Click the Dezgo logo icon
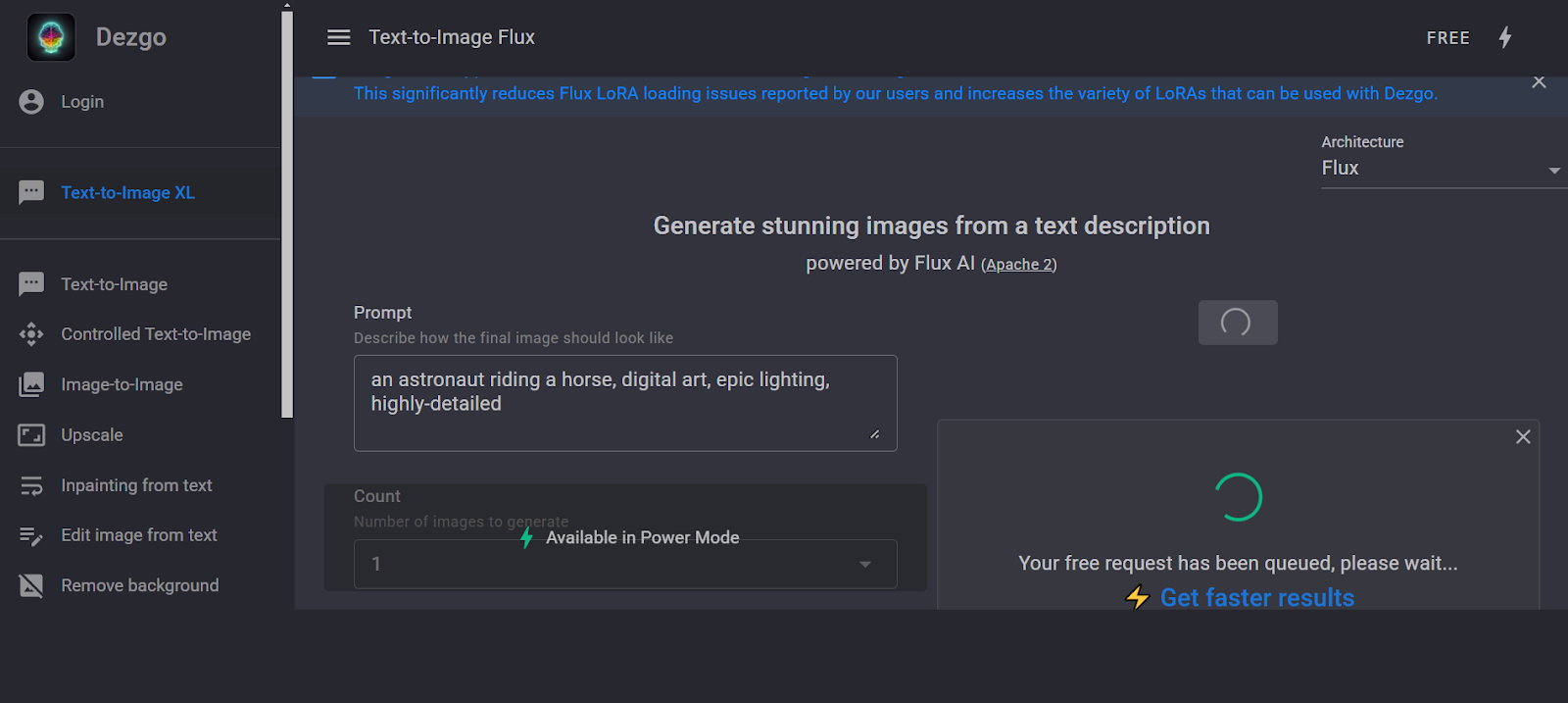The height and width of the screenshot is (703, 1568). coord(51,37)
